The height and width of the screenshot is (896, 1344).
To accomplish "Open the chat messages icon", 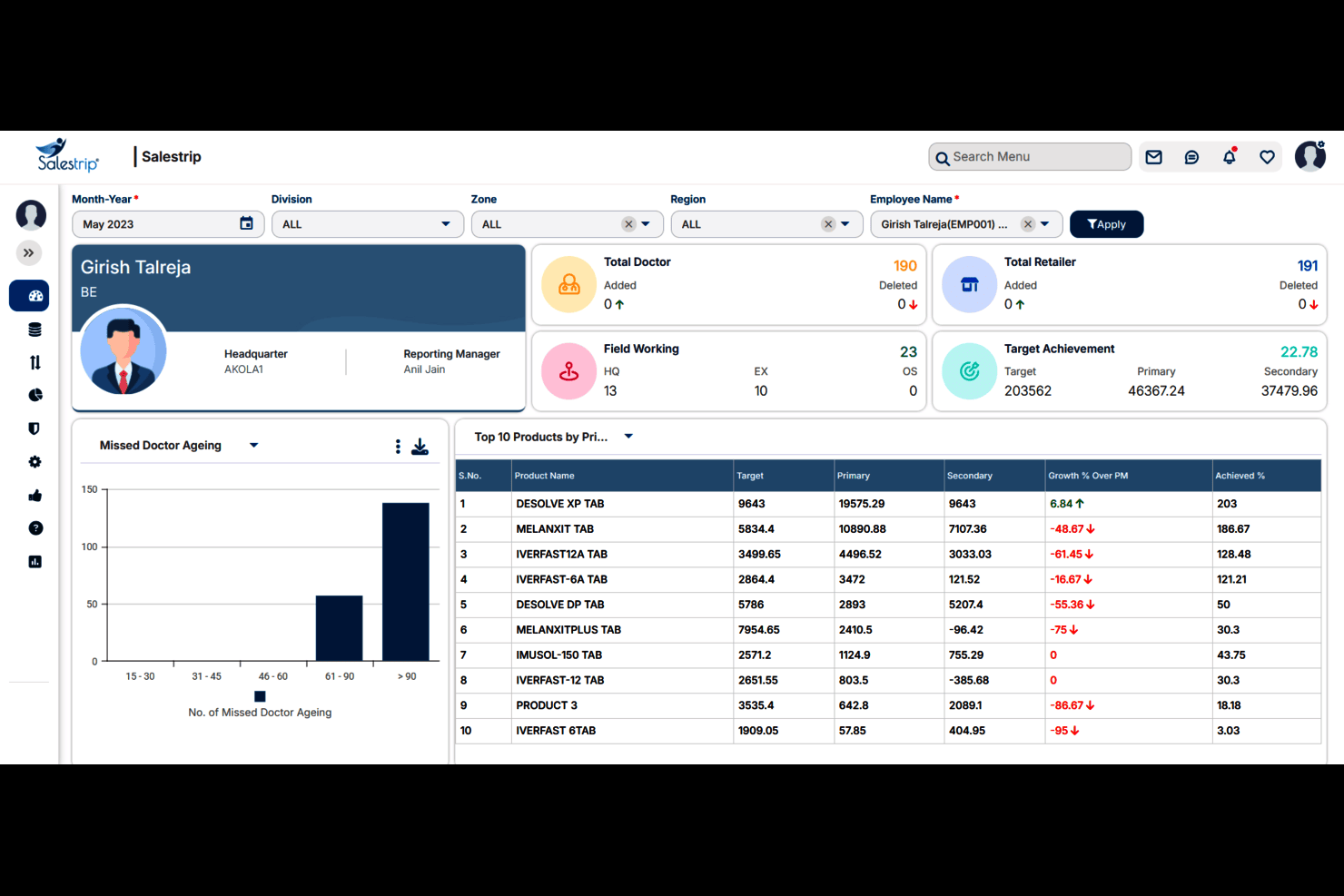I will tap(1191, 157).
